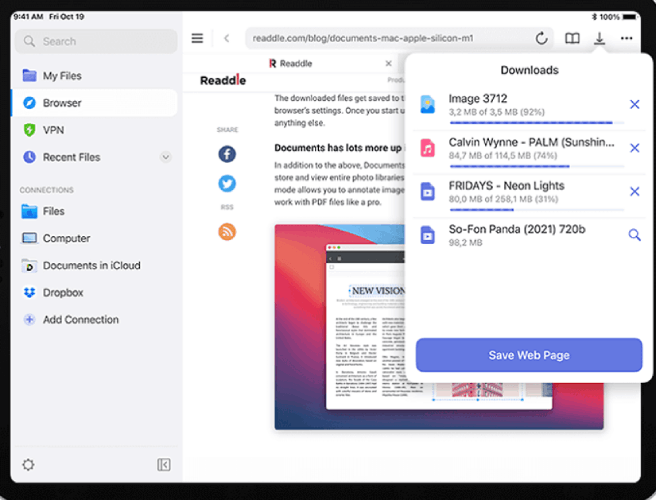Click the battery indicator in status bar

(x=629, y=17)
